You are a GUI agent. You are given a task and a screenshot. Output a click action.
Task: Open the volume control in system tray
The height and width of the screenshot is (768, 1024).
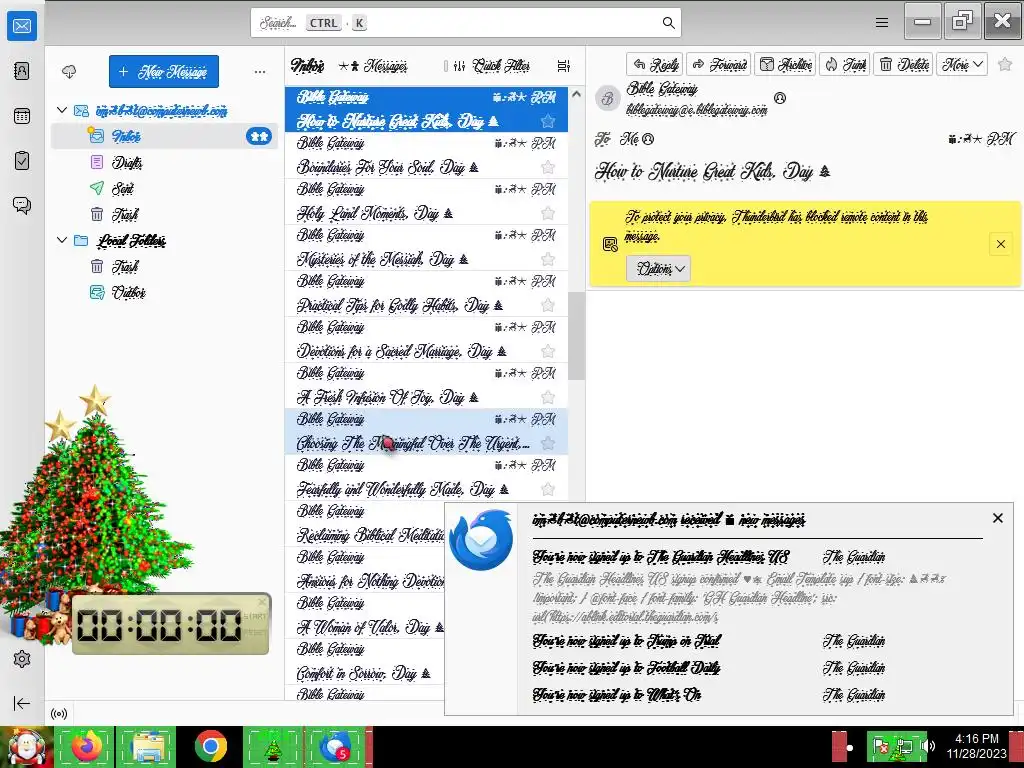tap(930, 746)
